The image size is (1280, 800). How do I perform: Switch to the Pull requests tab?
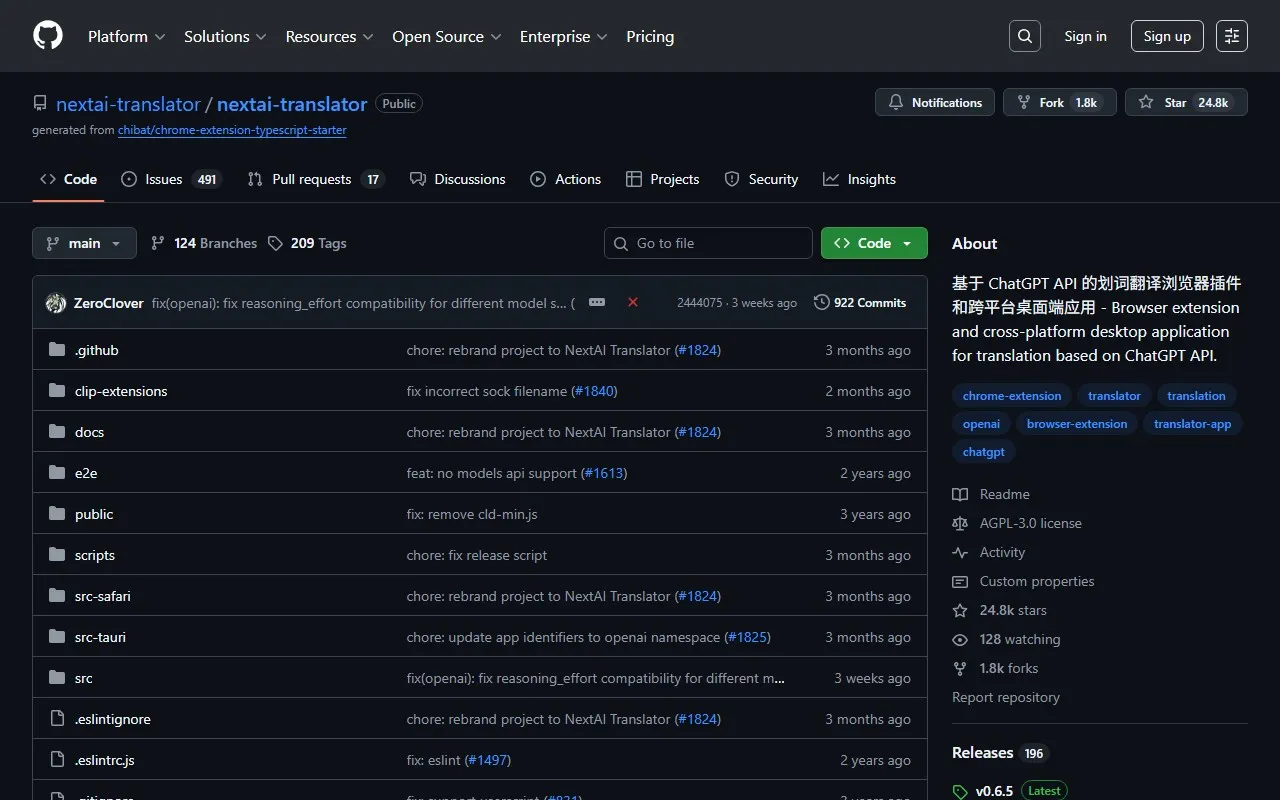pos(310,179)
